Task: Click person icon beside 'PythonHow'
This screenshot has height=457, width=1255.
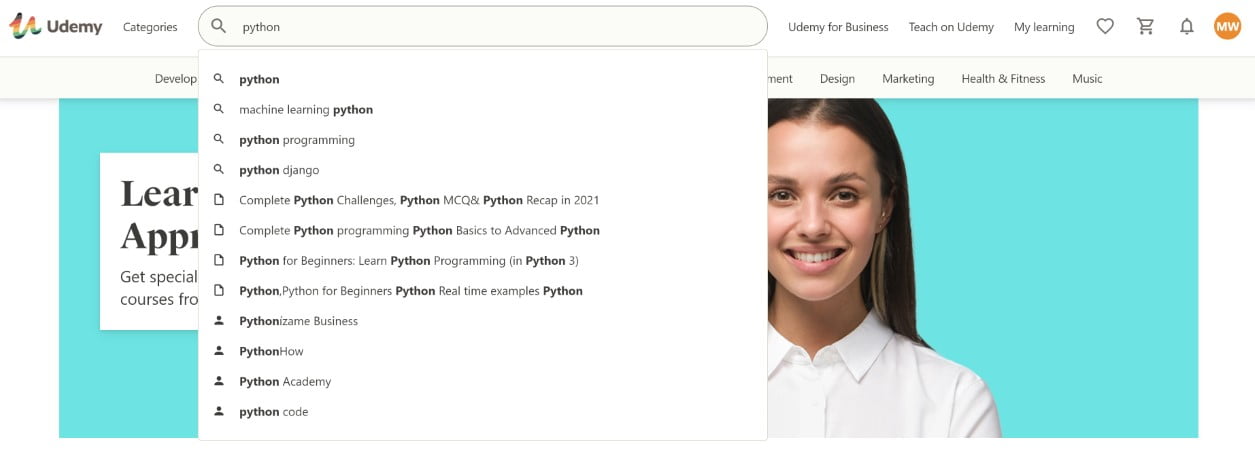Action: 219,351
